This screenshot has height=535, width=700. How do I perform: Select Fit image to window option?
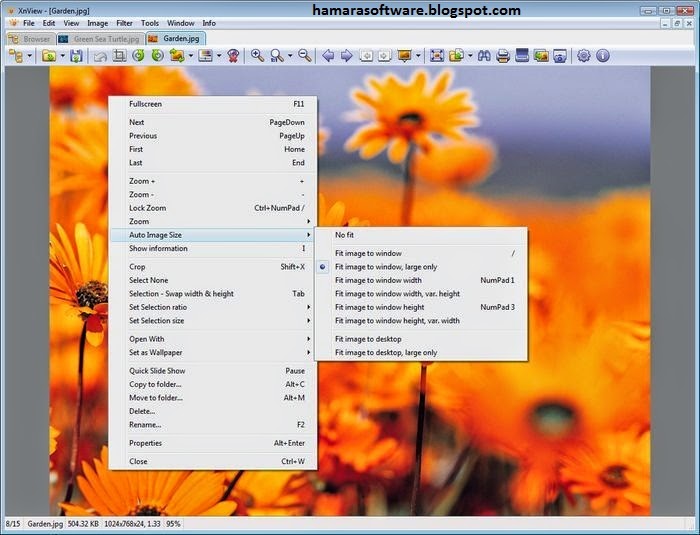coord(421,253)
